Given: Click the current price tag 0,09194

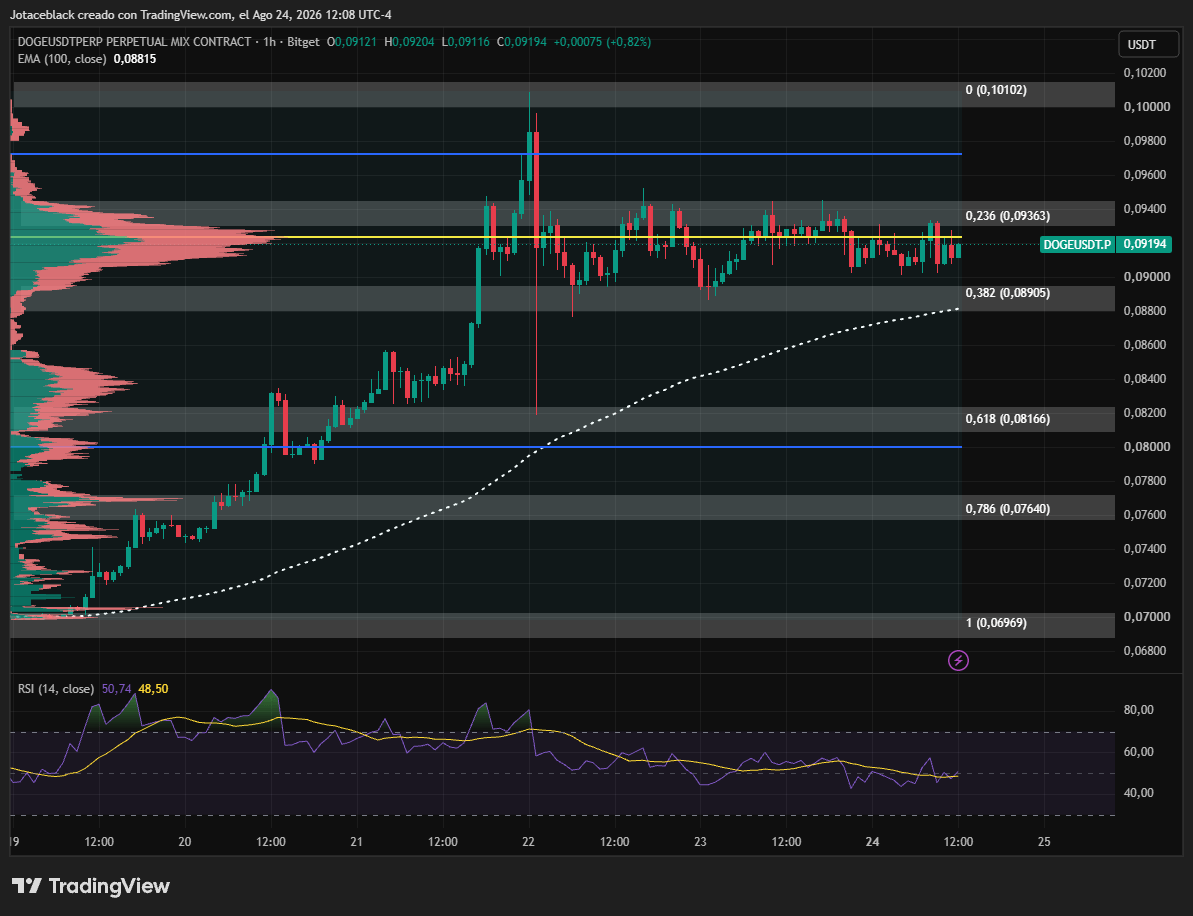Looking at the screenshot, I should click(1145, 244).
